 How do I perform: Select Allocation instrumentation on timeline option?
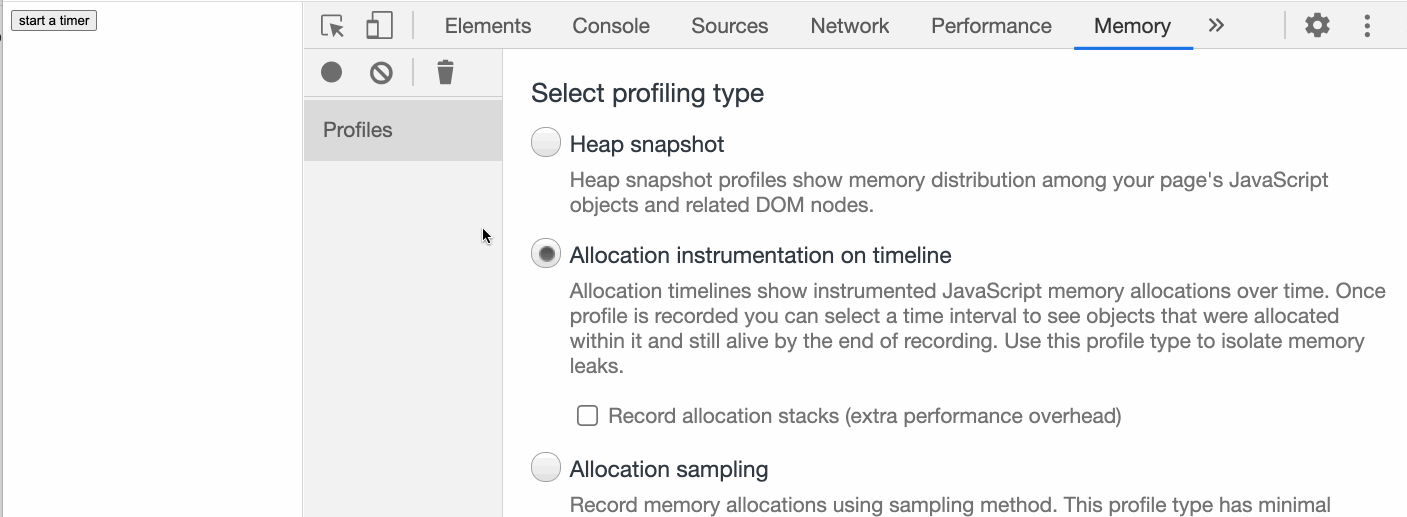[x=546, y=255]
